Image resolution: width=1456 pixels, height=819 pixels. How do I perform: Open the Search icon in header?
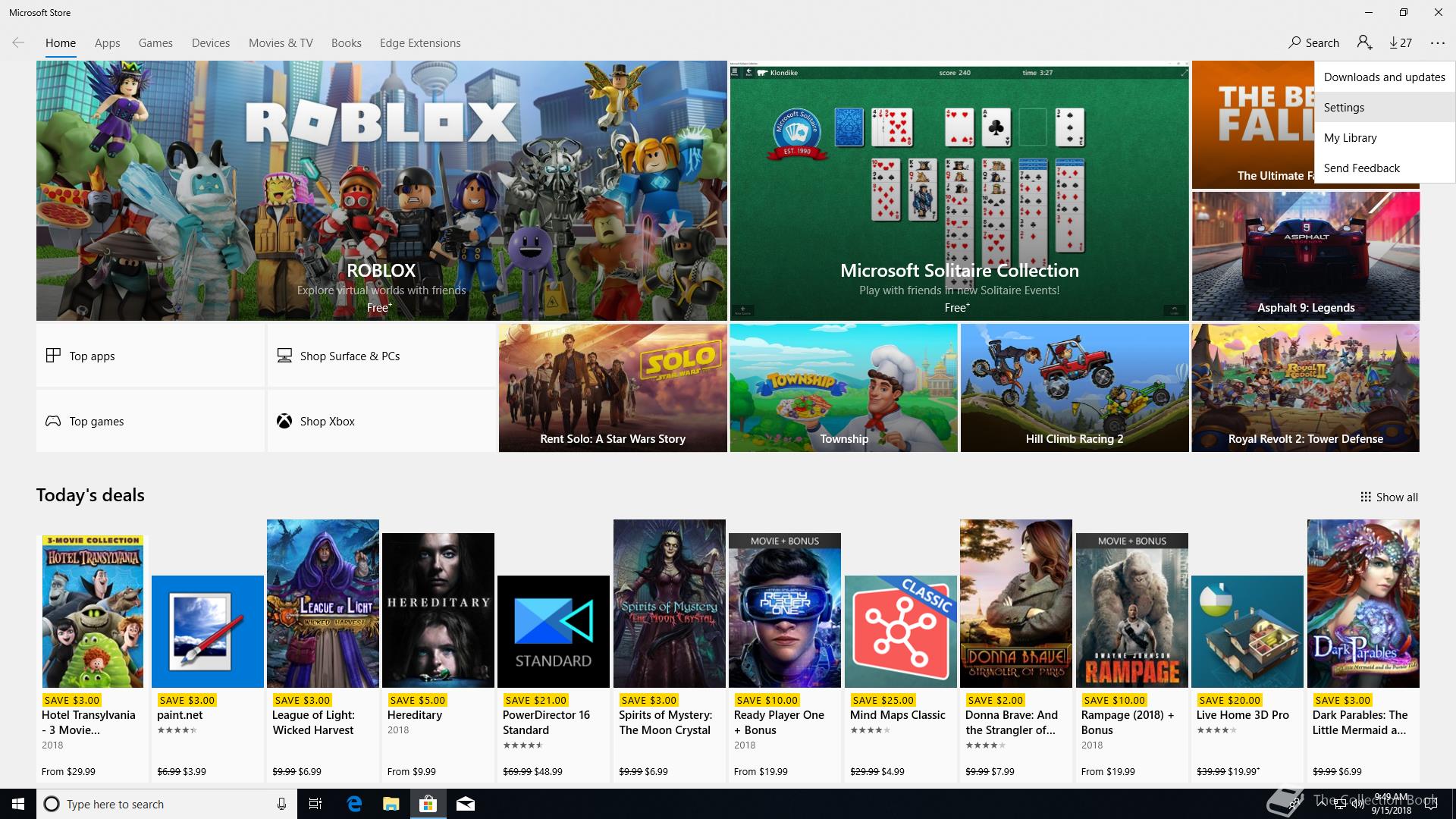pyautogui.click(x=1313, y=43)
